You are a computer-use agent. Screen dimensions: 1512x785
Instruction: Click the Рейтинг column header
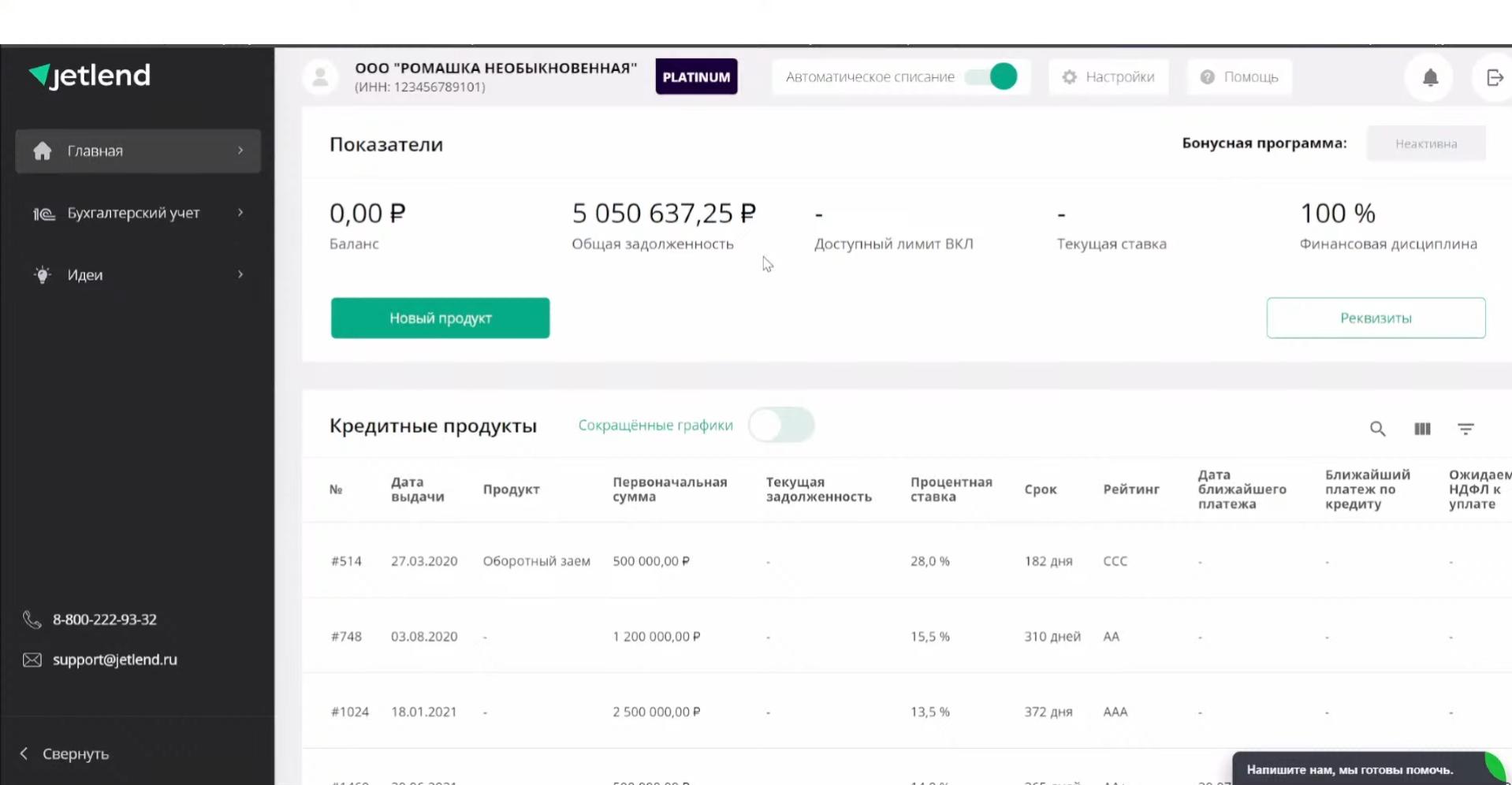1131,489
